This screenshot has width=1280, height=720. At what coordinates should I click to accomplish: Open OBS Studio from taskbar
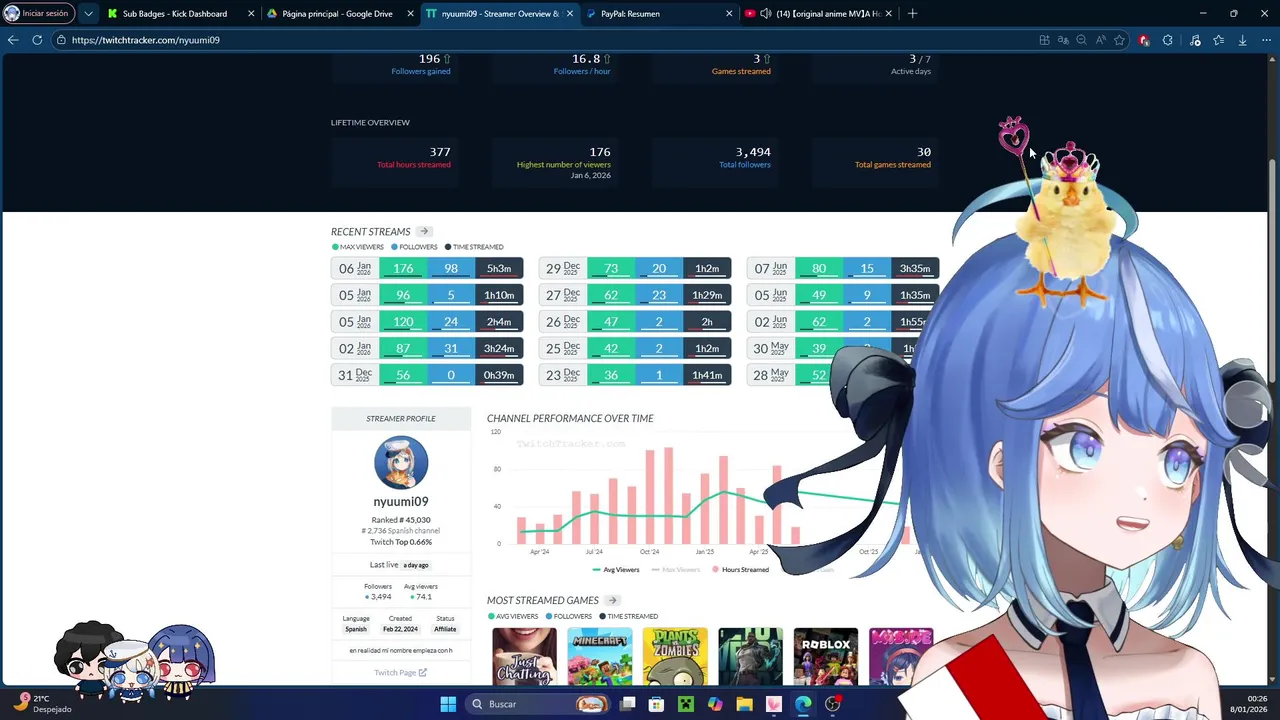pos(832,704)
